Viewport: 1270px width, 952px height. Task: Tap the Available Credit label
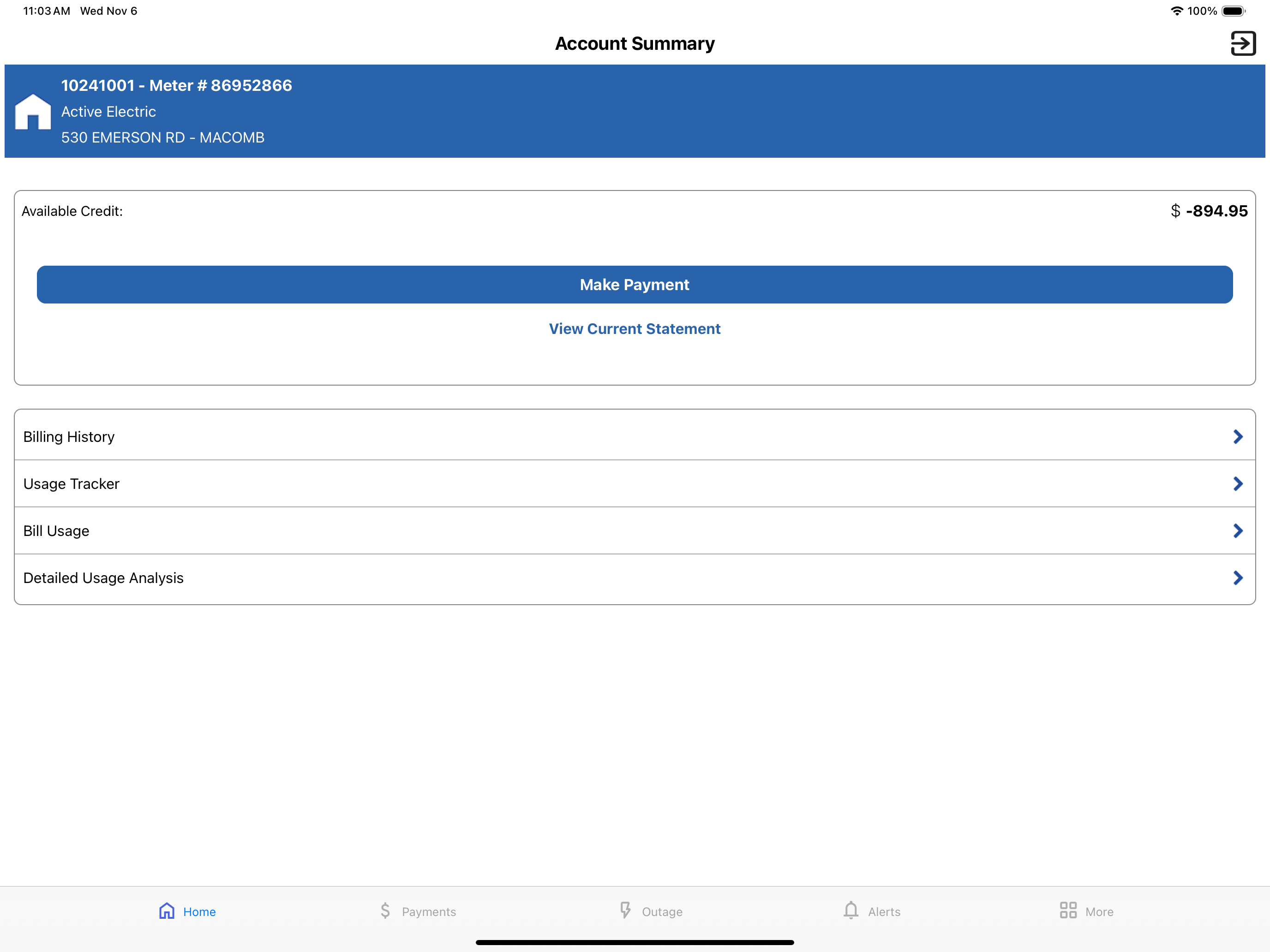(x=72, y=211)
